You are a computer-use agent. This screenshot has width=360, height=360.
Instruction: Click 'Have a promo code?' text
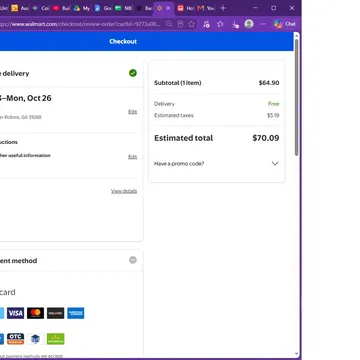179,164
